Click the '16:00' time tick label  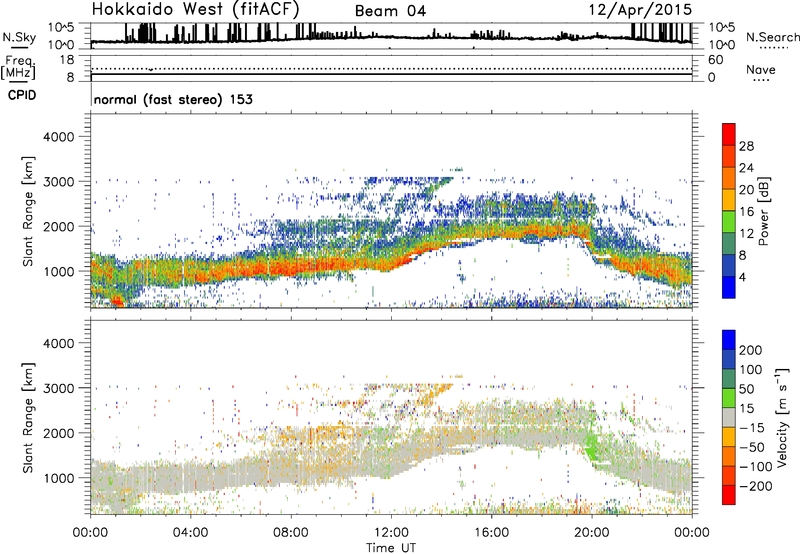[491, 533]
